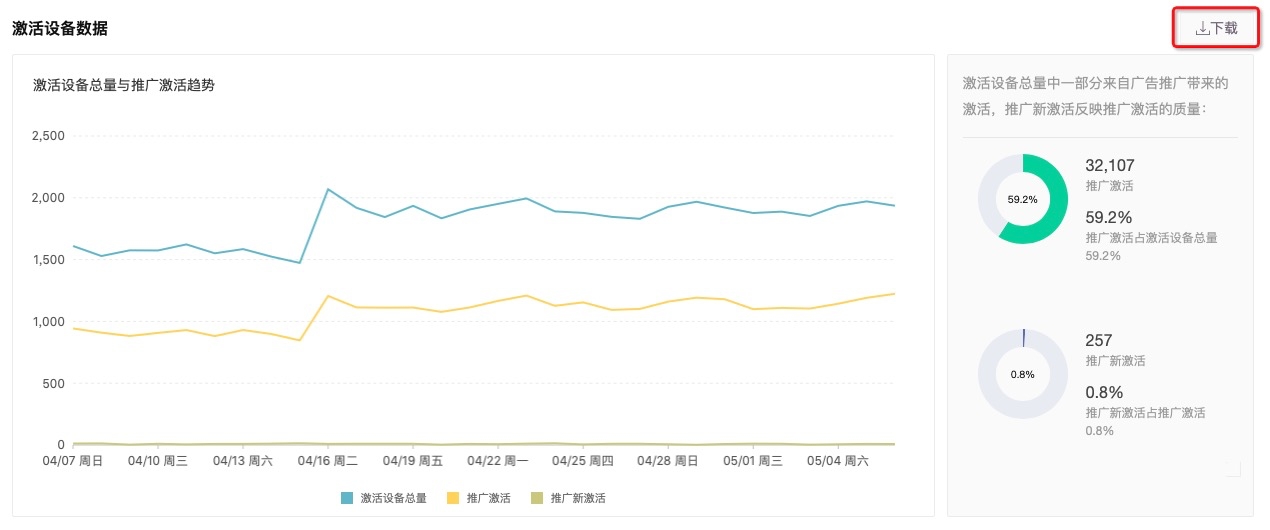Viewport: 1270px width, 530px height.
Task: Click the 32,107 推广激活 value
Action: coord(1110,166)
